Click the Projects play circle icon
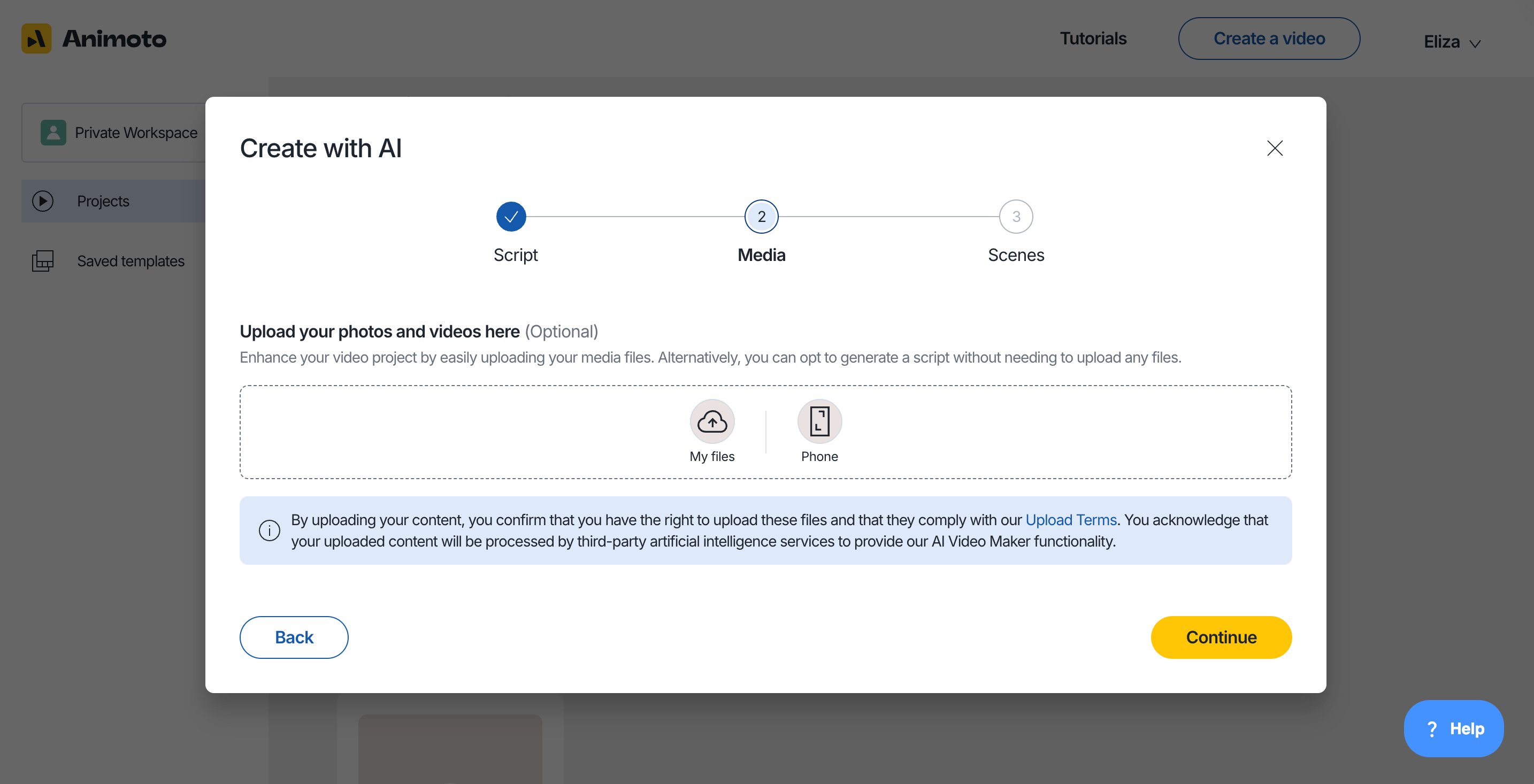The image size is (1534, 784). click(x=43, y=201)
